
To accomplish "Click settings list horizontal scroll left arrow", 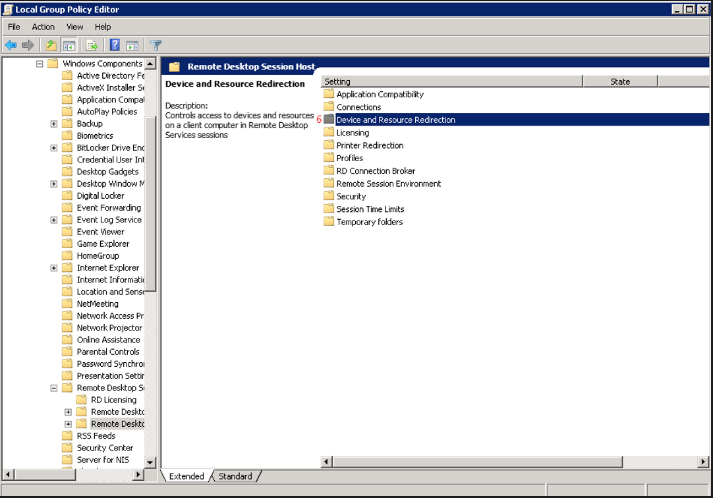I will tap(326, 462).
